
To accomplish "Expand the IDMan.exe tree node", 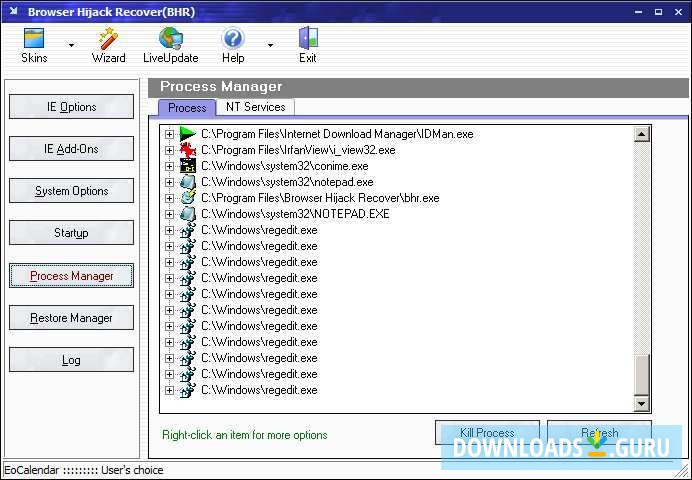I will coord(169,134).
